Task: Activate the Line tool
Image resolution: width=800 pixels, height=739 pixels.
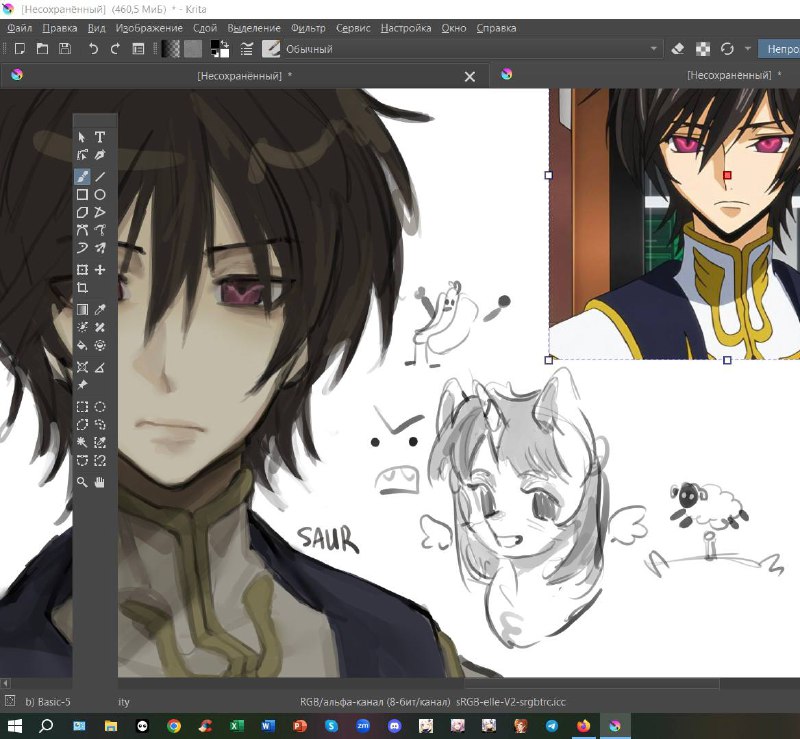Action: (x=100, y=177)
